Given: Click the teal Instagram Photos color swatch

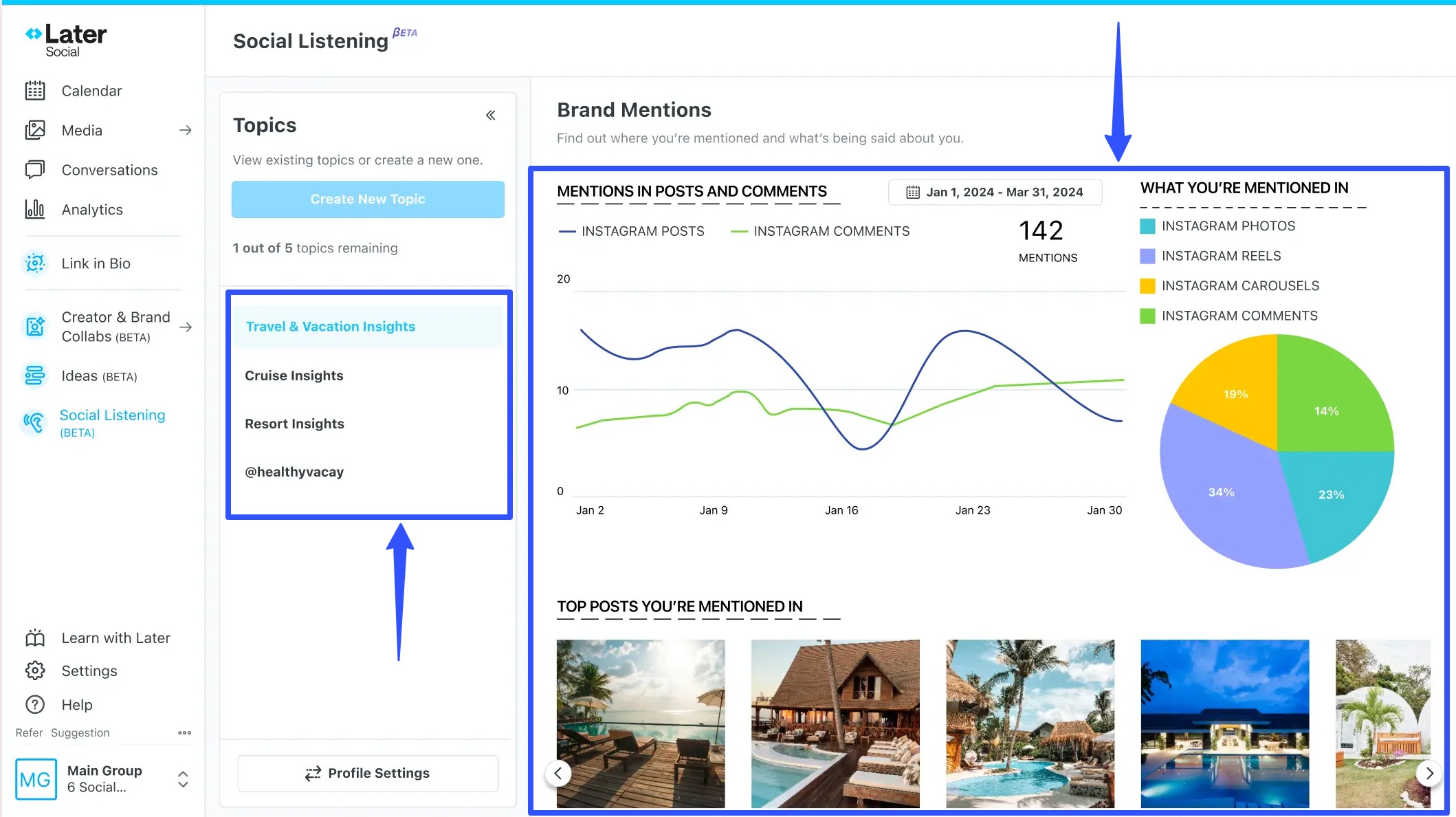Looking at the screenshot, I should (1147, 226).
